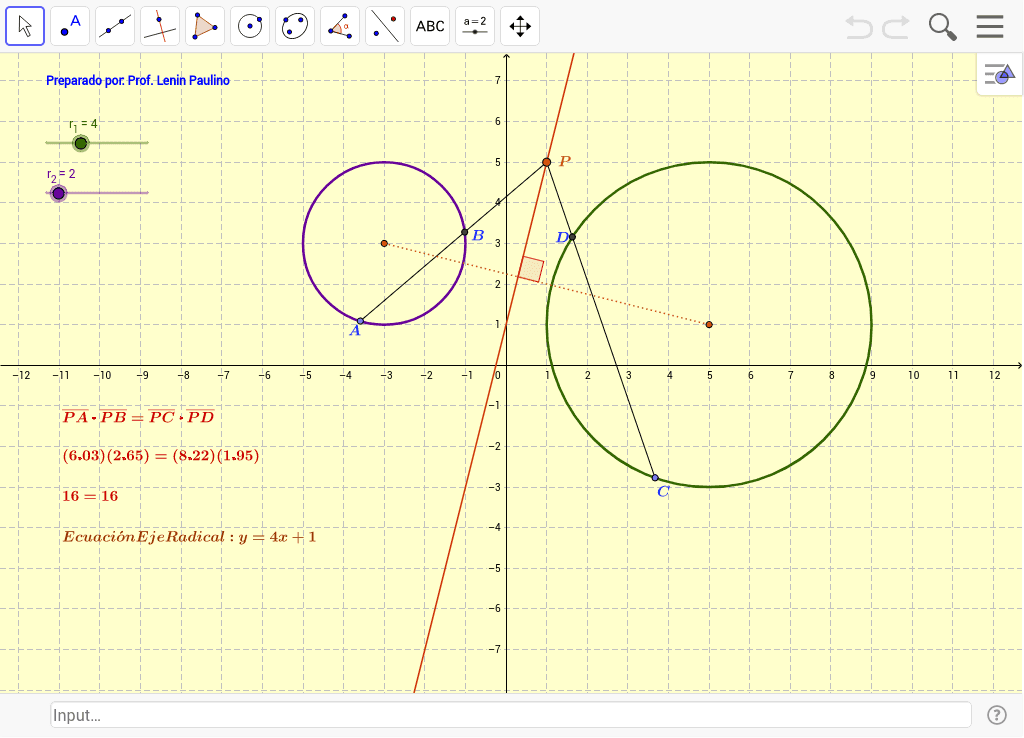Open the main hamburger menu
This screenshot has width=1024, height=738.
click(989, 27)
